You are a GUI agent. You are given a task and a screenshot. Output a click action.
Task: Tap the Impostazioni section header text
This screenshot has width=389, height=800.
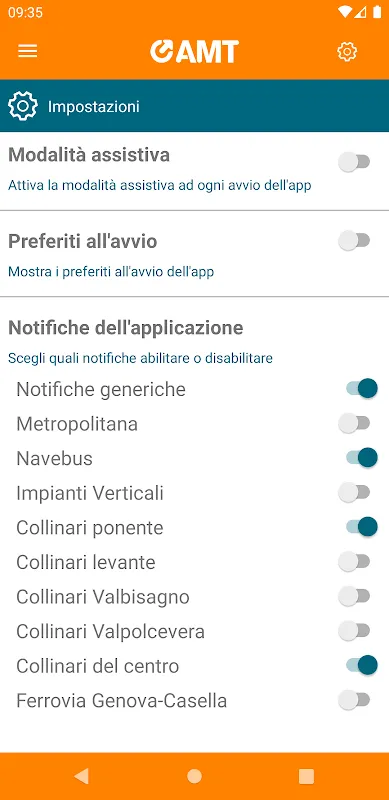(94, 107)
